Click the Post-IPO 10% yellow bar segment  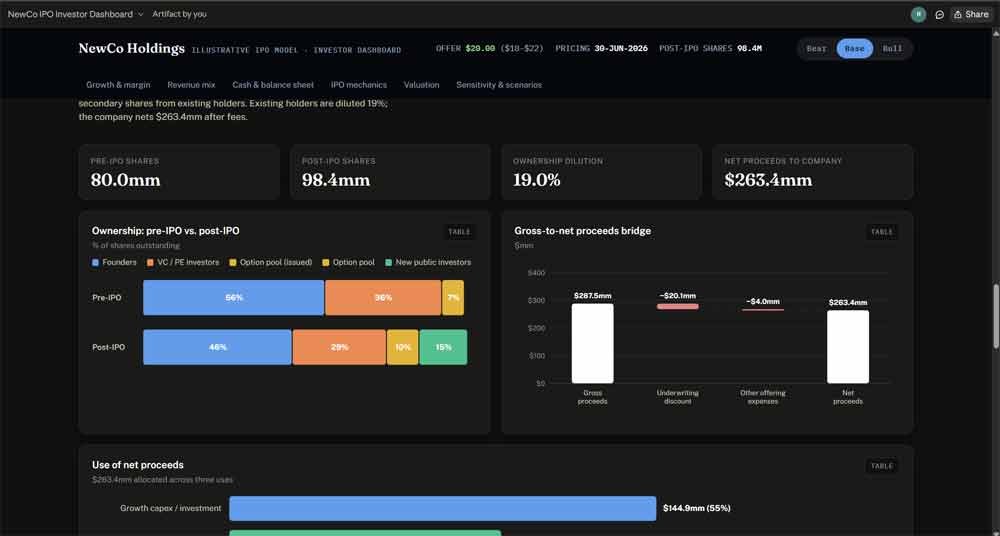click(x=402, y=347)
